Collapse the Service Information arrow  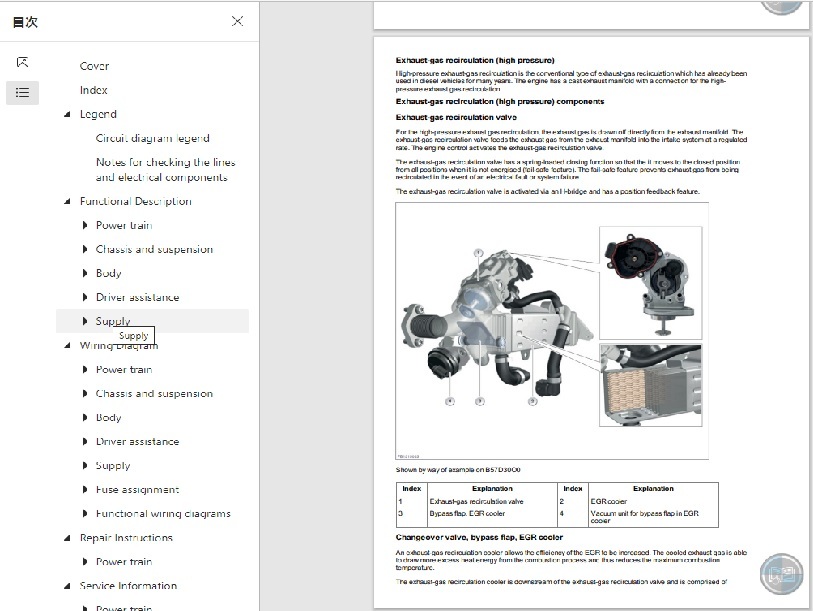pos(67,586)
